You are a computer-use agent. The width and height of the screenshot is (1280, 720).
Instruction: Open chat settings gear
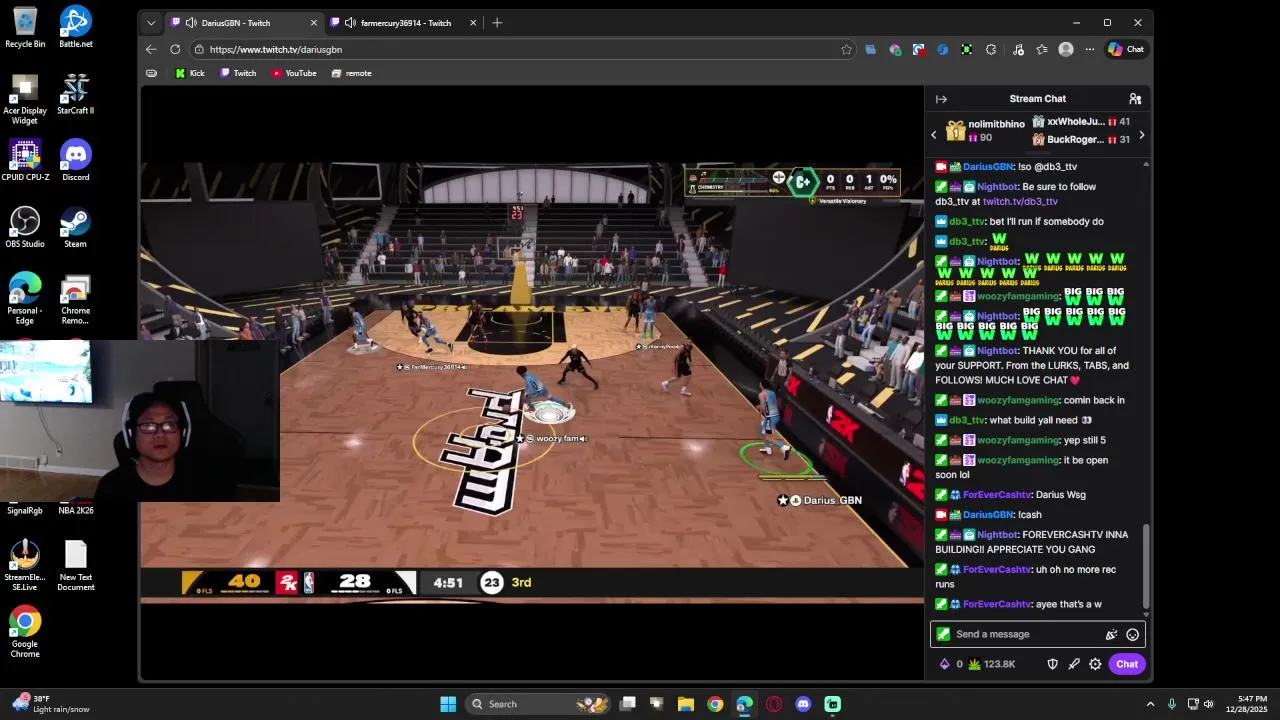tap(1095, 664)
